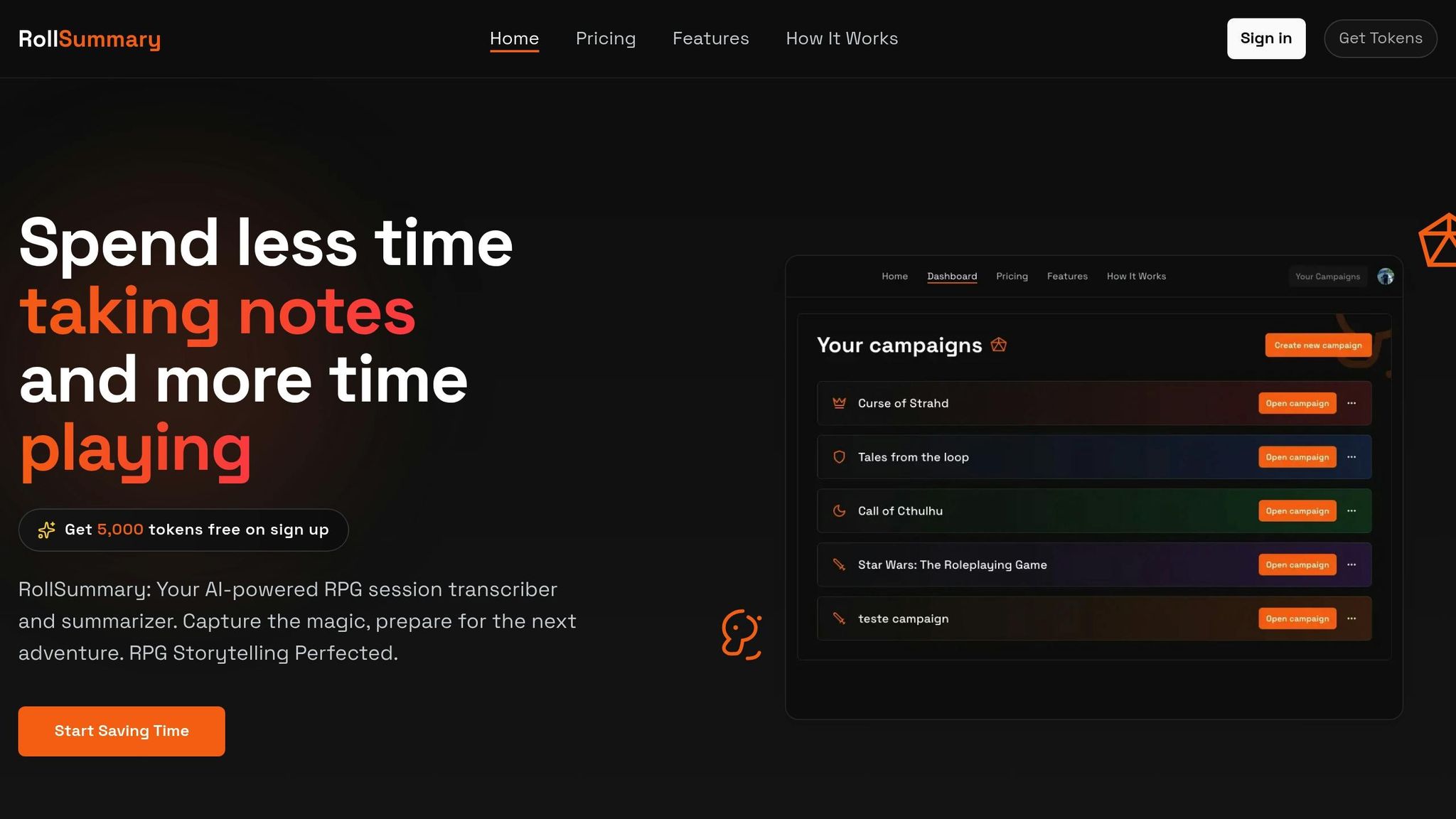Select How It Works in the navigation bar
The image size is (1456, 819).
pyautogui.click(x=841, y=39)
